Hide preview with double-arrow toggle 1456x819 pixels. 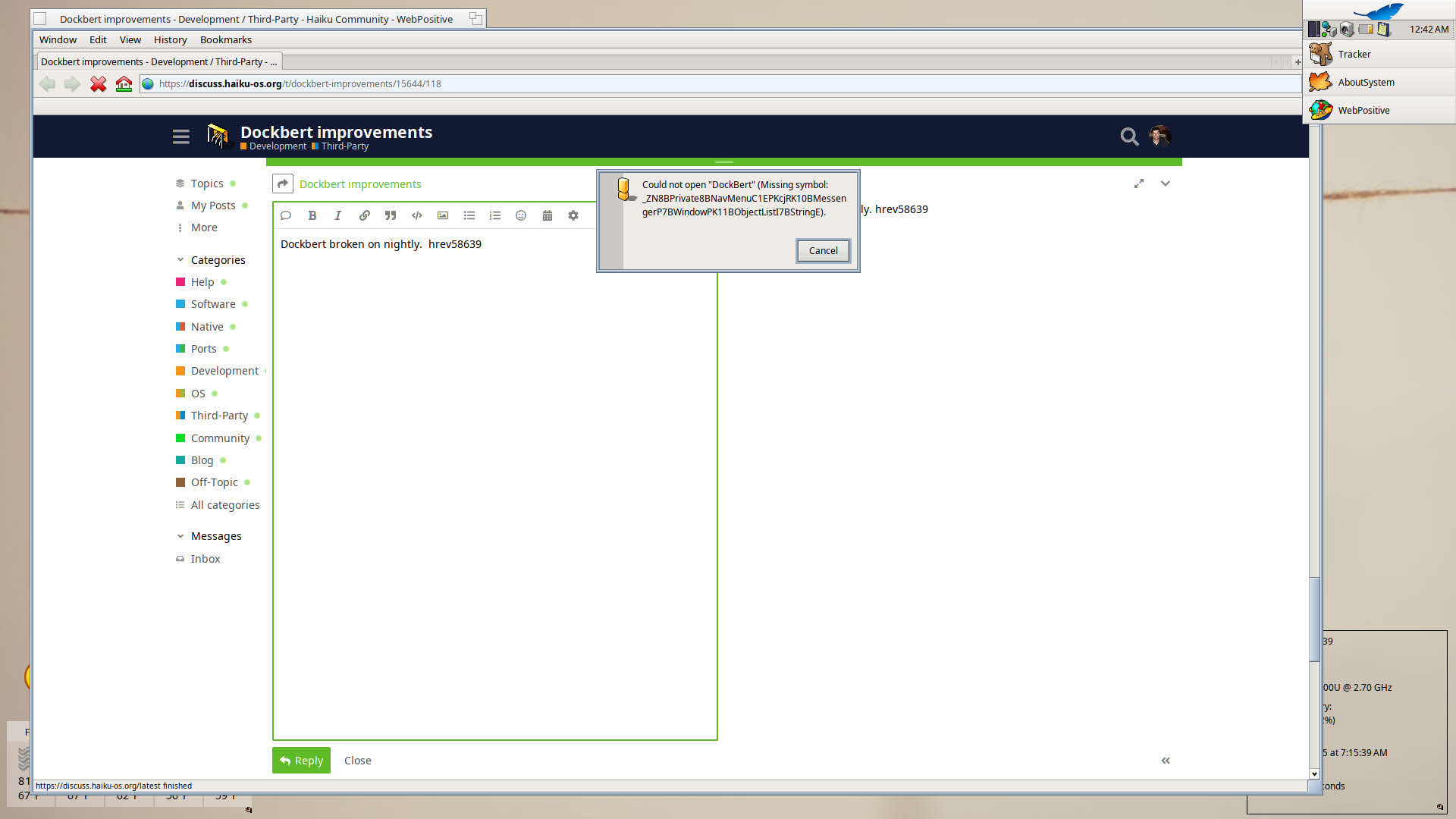point(1166,761)
